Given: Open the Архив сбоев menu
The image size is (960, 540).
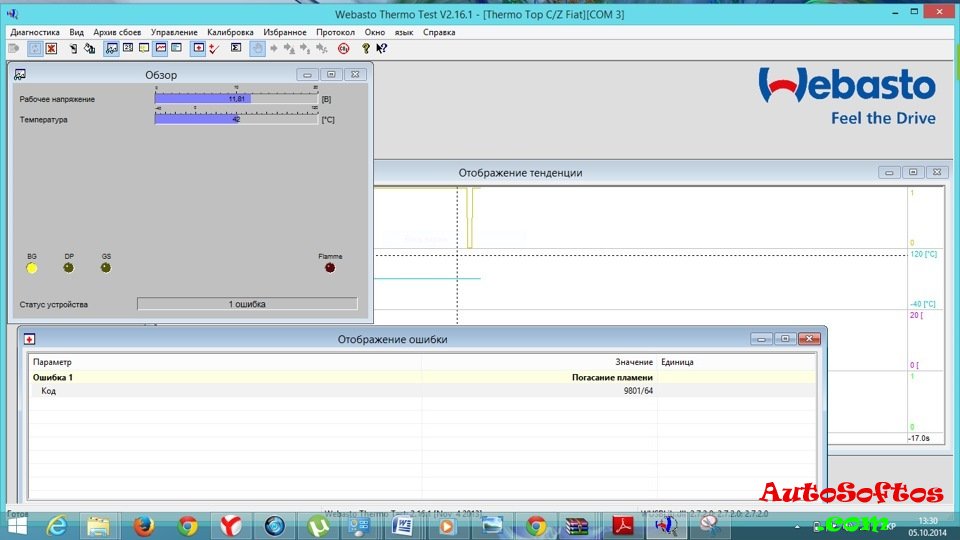Looking at the screenshot, I should (x=117, y=32).
